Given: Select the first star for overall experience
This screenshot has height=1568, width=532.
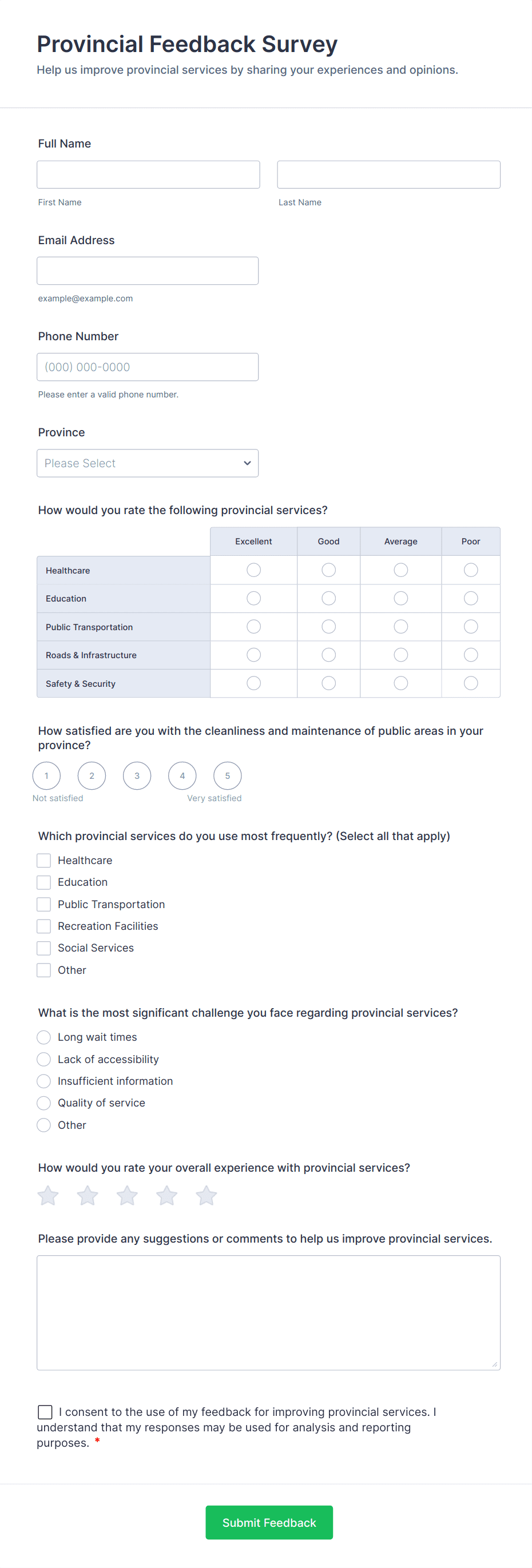Looking at the screenshot, I should (48, 1195).
